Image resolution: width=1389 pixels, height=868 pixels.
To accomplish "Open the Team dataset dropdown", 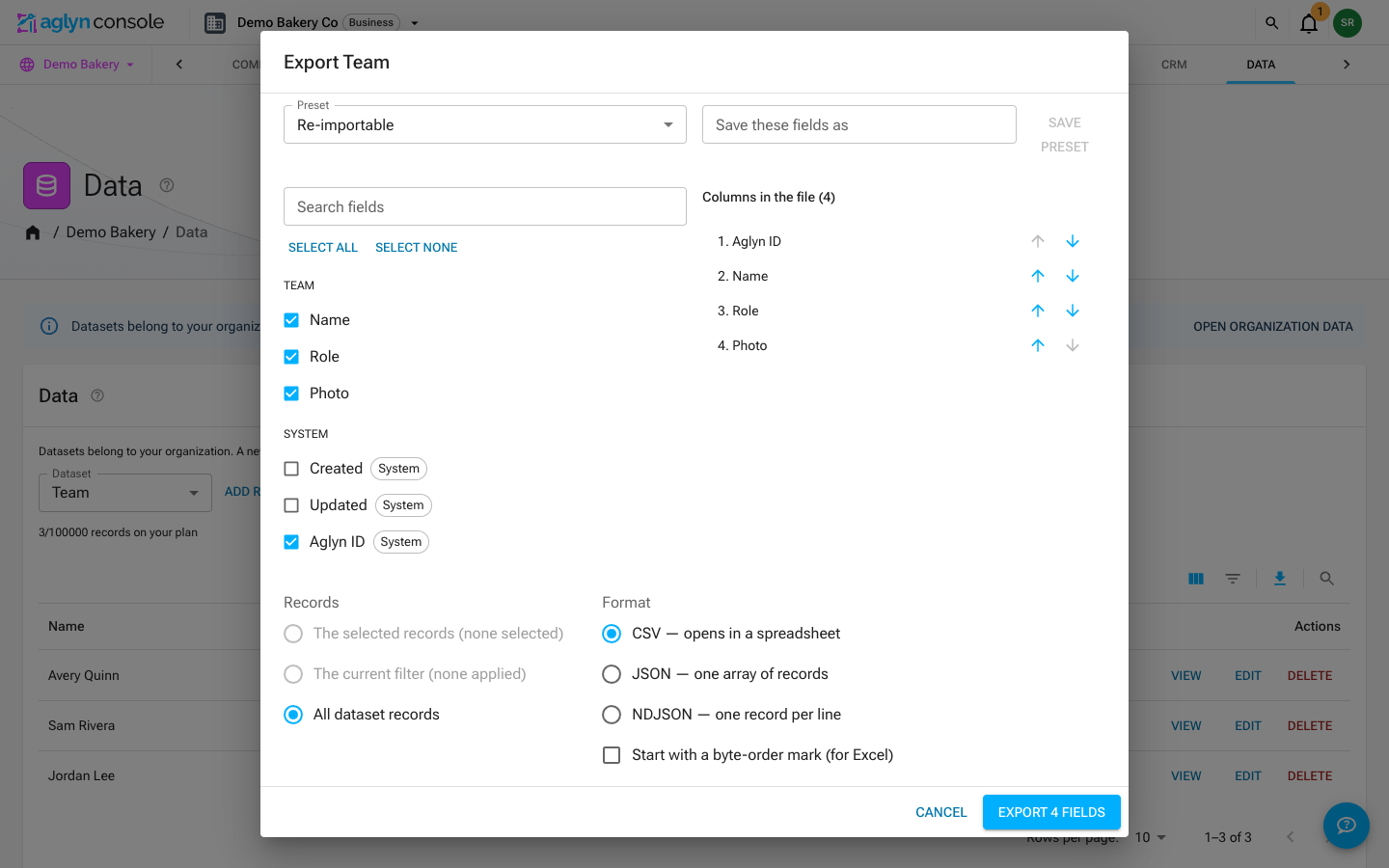I will point(125,493).
